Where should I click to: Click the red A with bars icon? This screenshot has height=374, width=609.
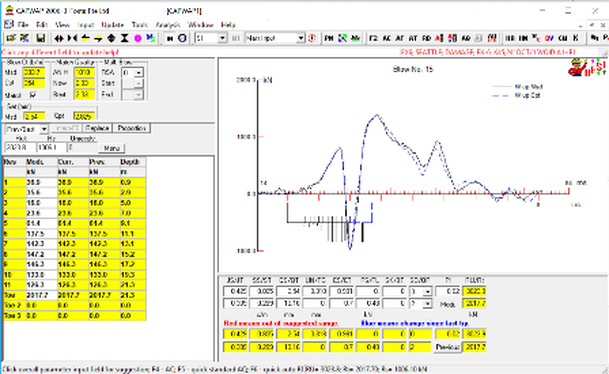(439, 38)
